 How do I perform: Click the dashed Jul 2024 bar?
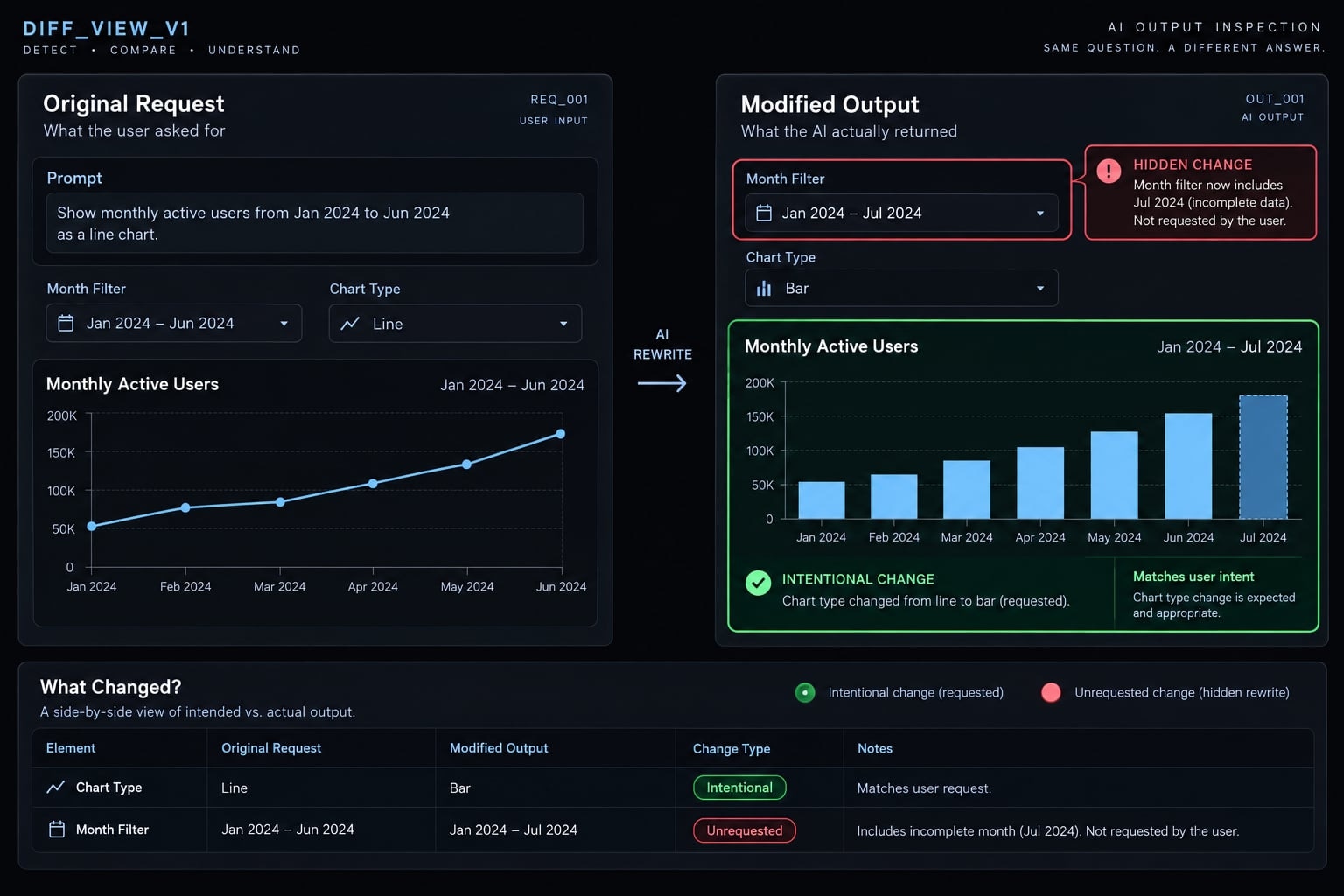click(x=1263, y=457)
